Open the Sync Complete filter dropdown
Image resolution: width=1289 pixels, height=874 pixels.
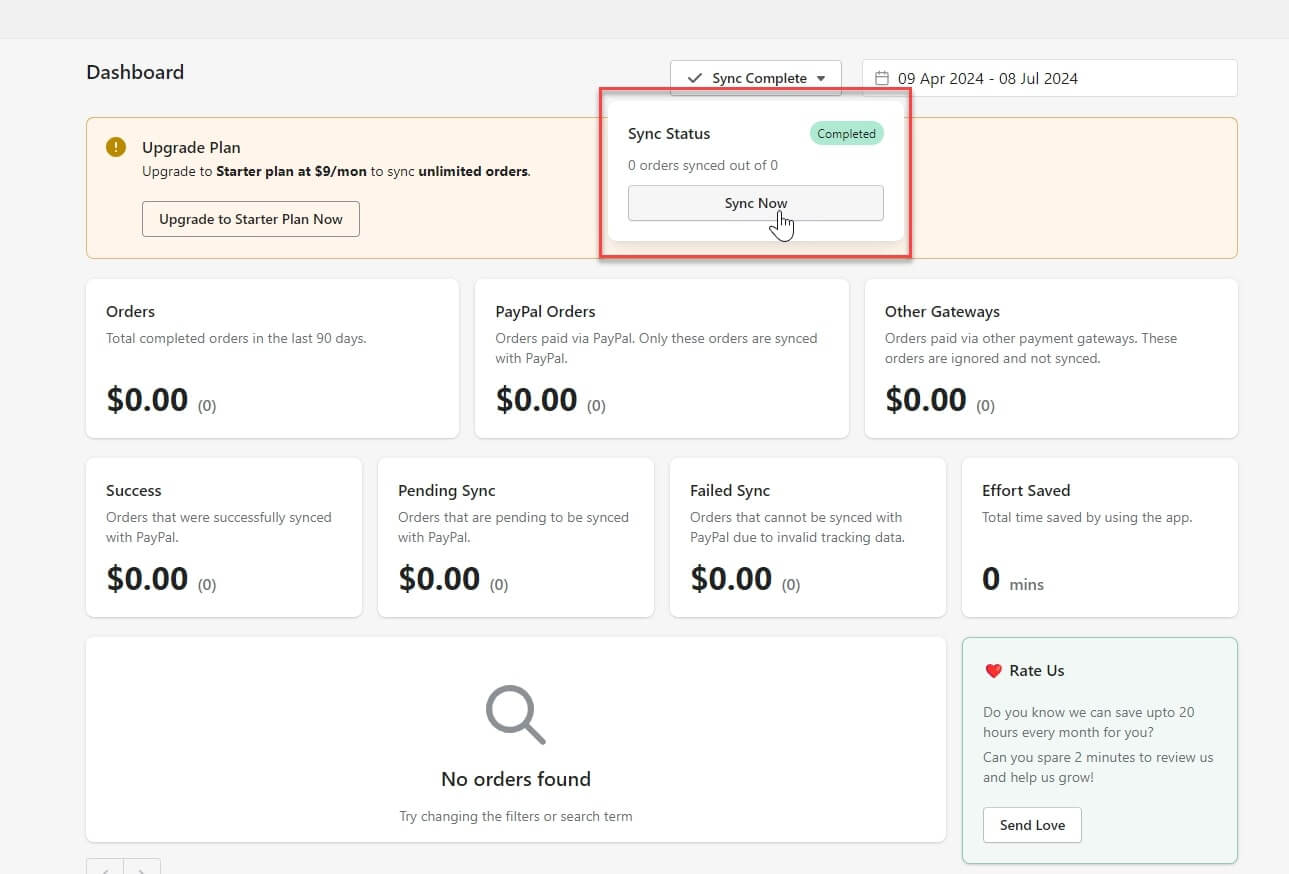point(755,77)
